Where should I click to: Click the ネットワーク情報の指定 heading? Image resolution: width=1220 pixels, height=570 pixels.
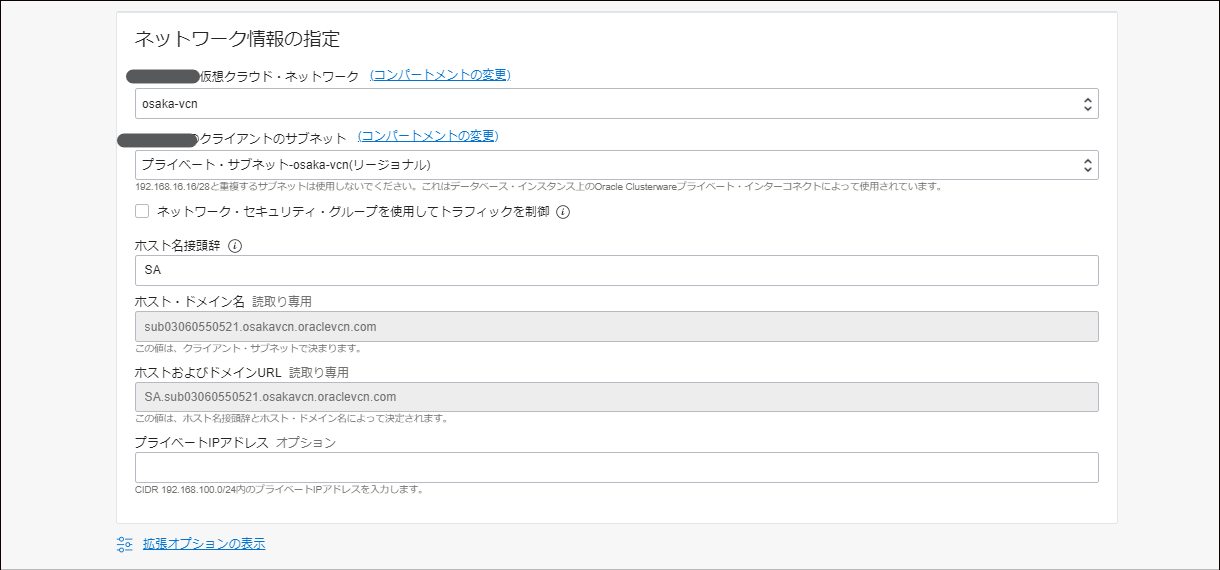point(237,40)
